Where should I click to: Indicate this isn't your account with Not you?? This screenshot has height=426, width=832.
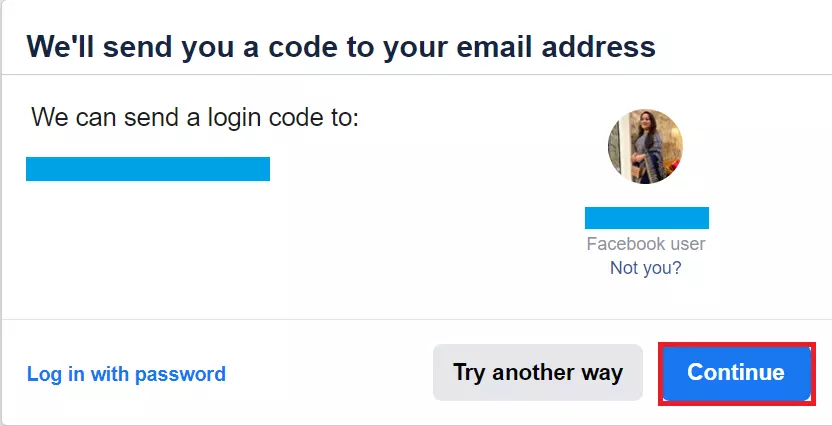click(645, 268)
